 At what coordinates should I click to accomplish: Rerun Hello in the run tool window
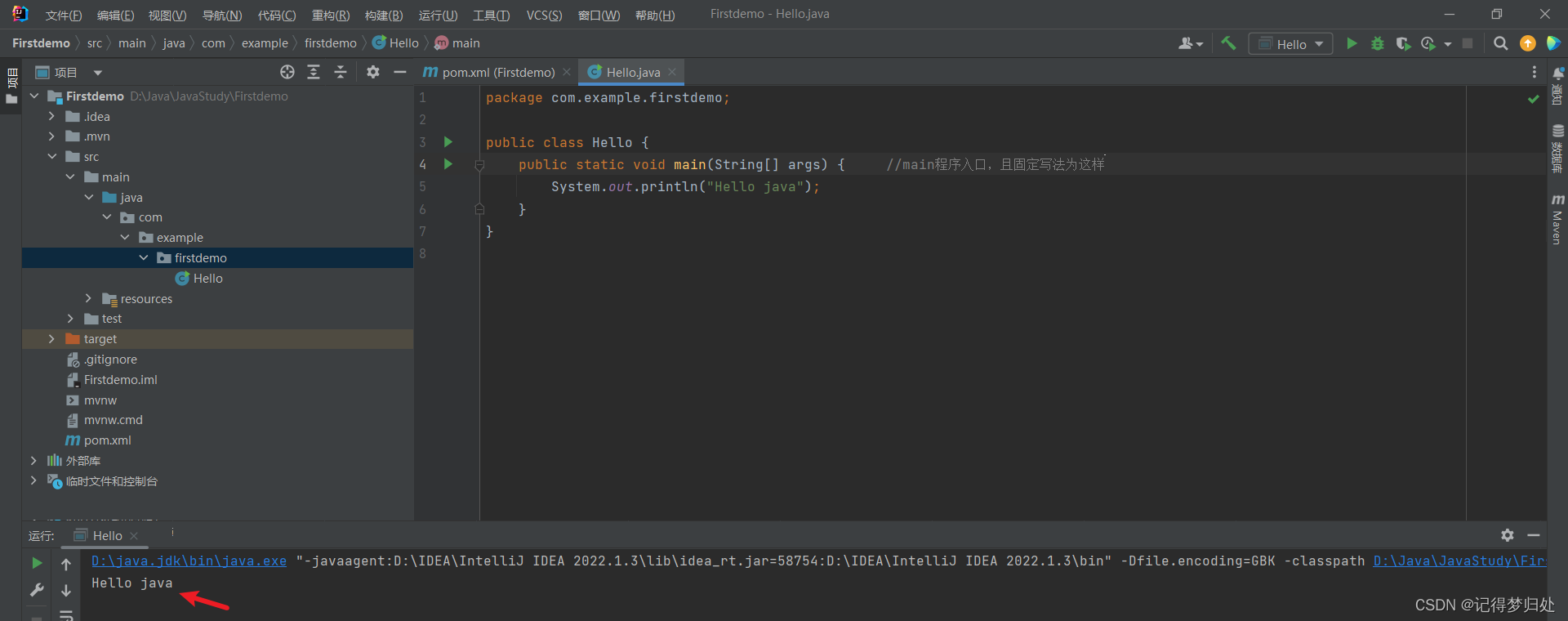pyautogui.click(x=37, y=563)
